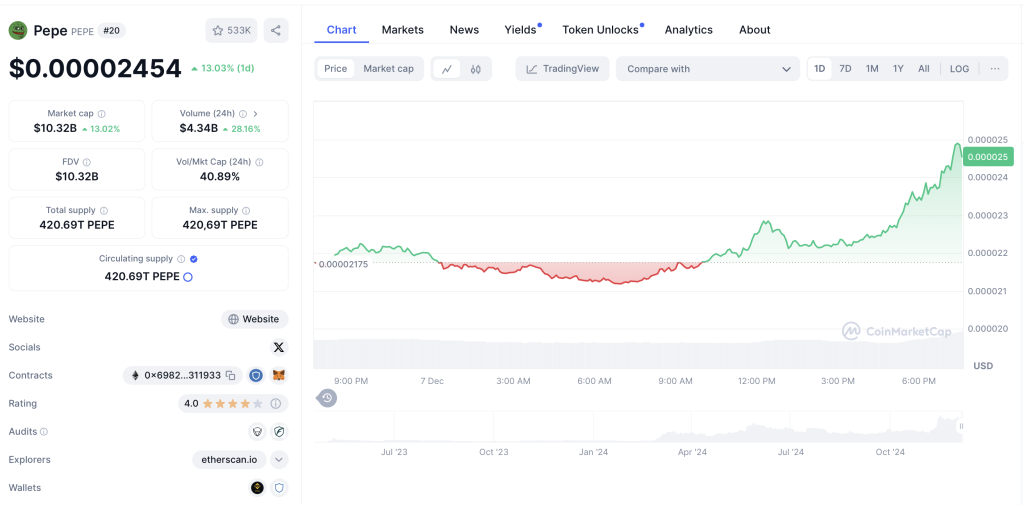The height and width of the screenshot is (505, 1024).
Task: Open the About tab
Action: click(754, 30)
